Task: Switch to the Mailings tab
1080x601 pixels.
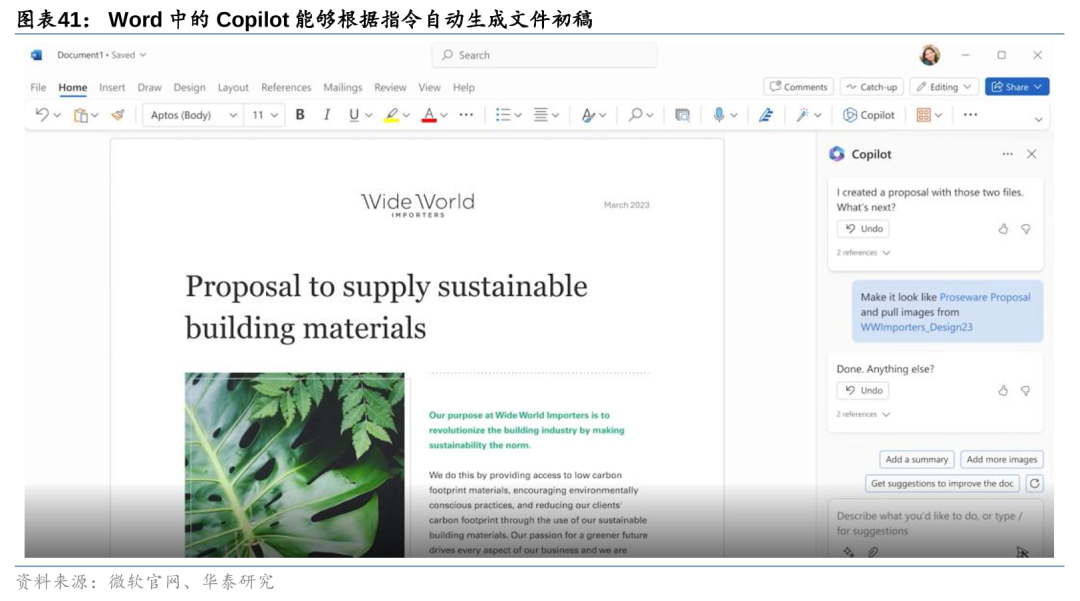Action: point(342,87)
